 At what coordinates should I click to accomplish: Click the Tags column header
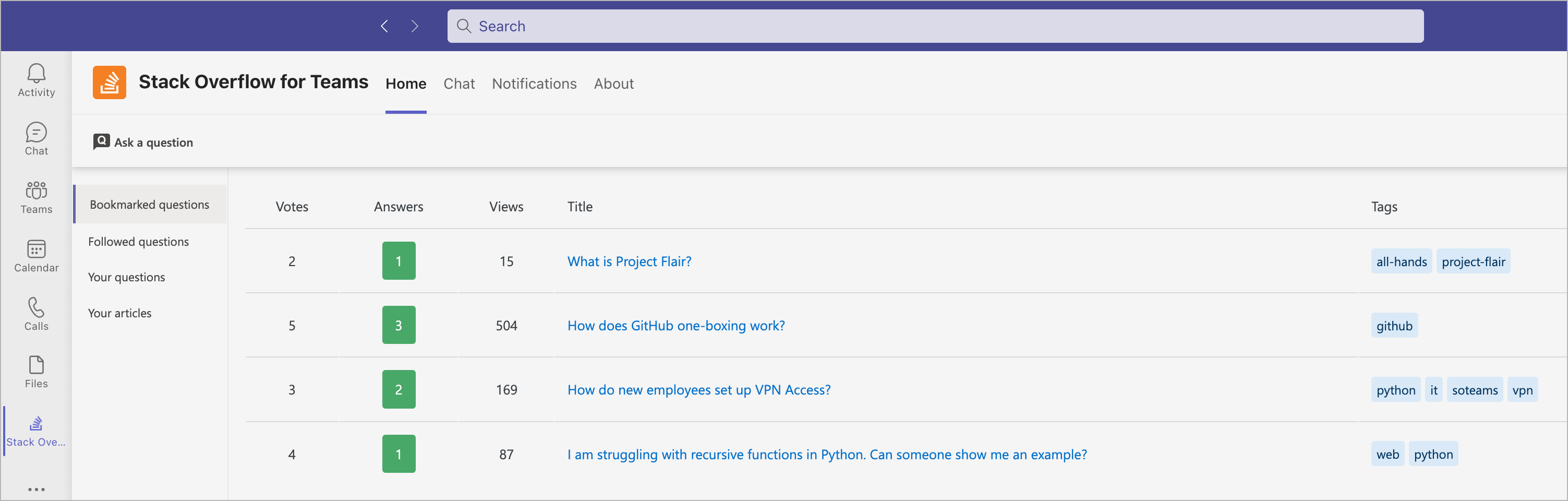[1384, 207]
